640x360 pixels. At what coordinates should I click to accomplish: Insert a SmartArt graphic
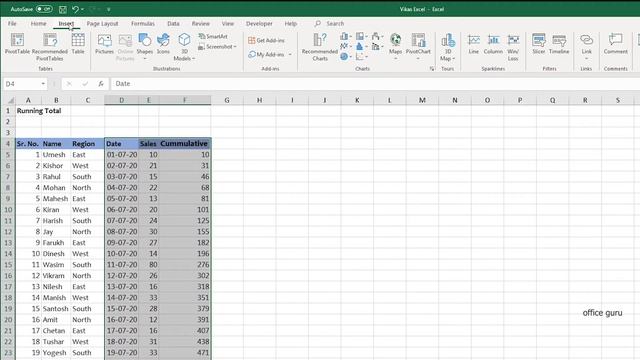click(x=213, y=36)
